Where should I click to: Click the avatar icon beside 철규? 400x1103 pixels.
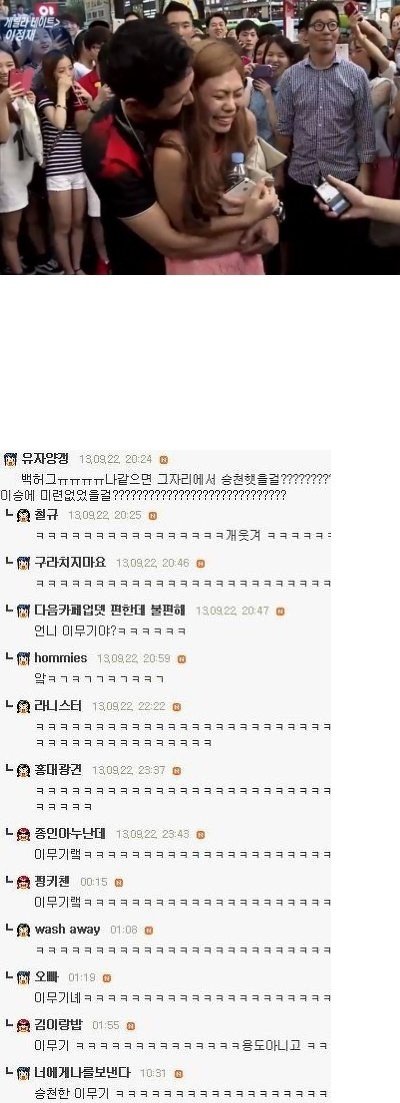click(x=23, y=516)
